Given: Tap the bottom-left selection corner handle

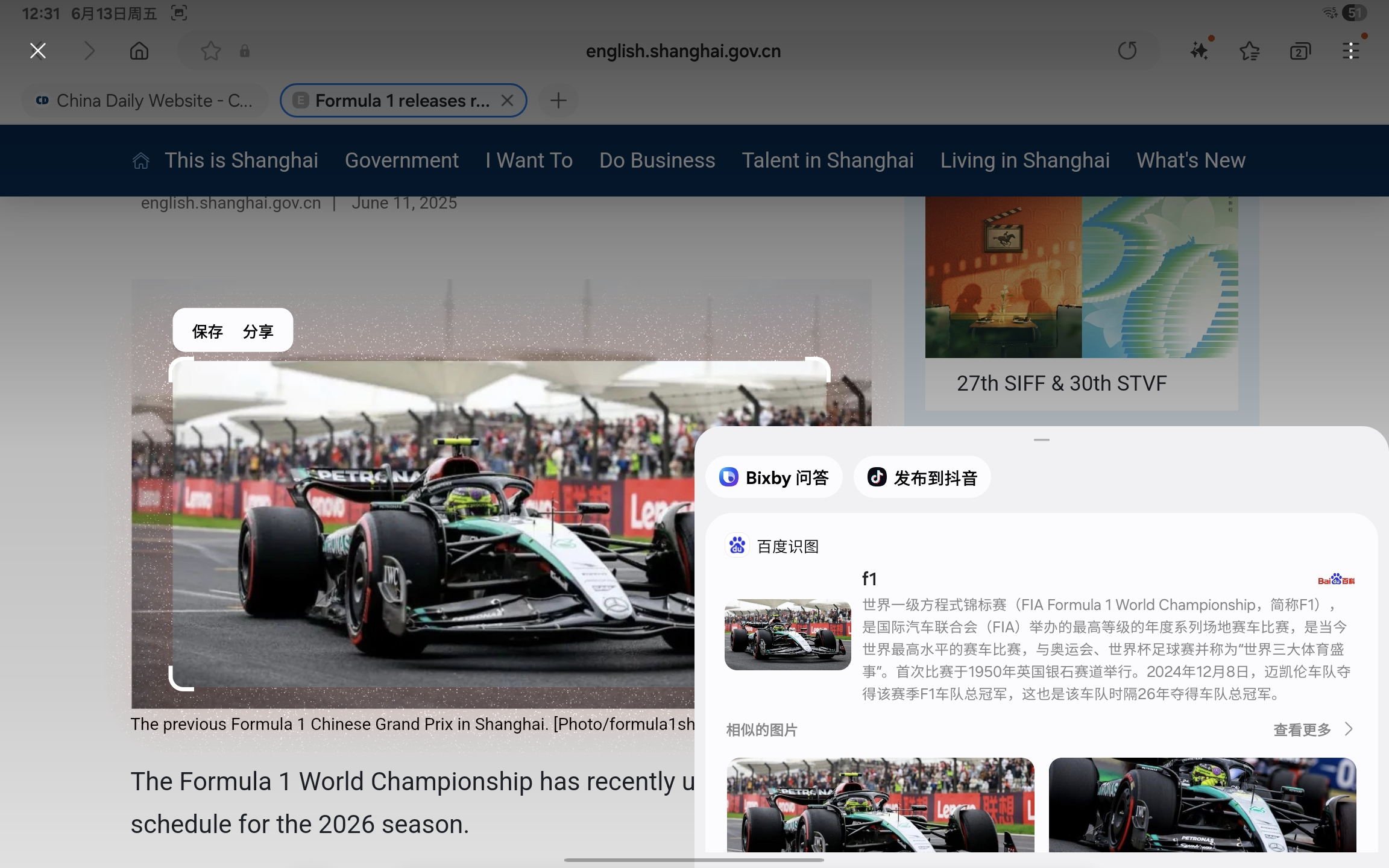Looking at the screenshot, I should (x=181, y=678).
